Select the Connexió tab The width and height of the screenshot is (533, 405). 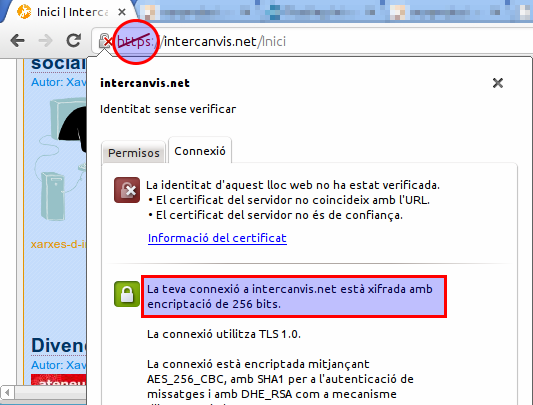point(200,151)
